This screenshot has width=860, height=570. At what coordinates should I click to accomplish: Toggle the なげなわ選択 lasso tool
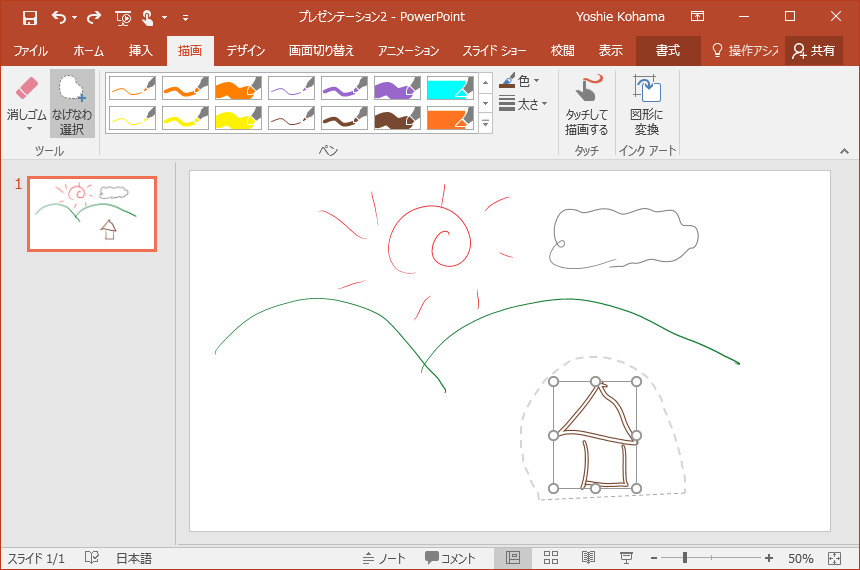(x=72, y=103)
